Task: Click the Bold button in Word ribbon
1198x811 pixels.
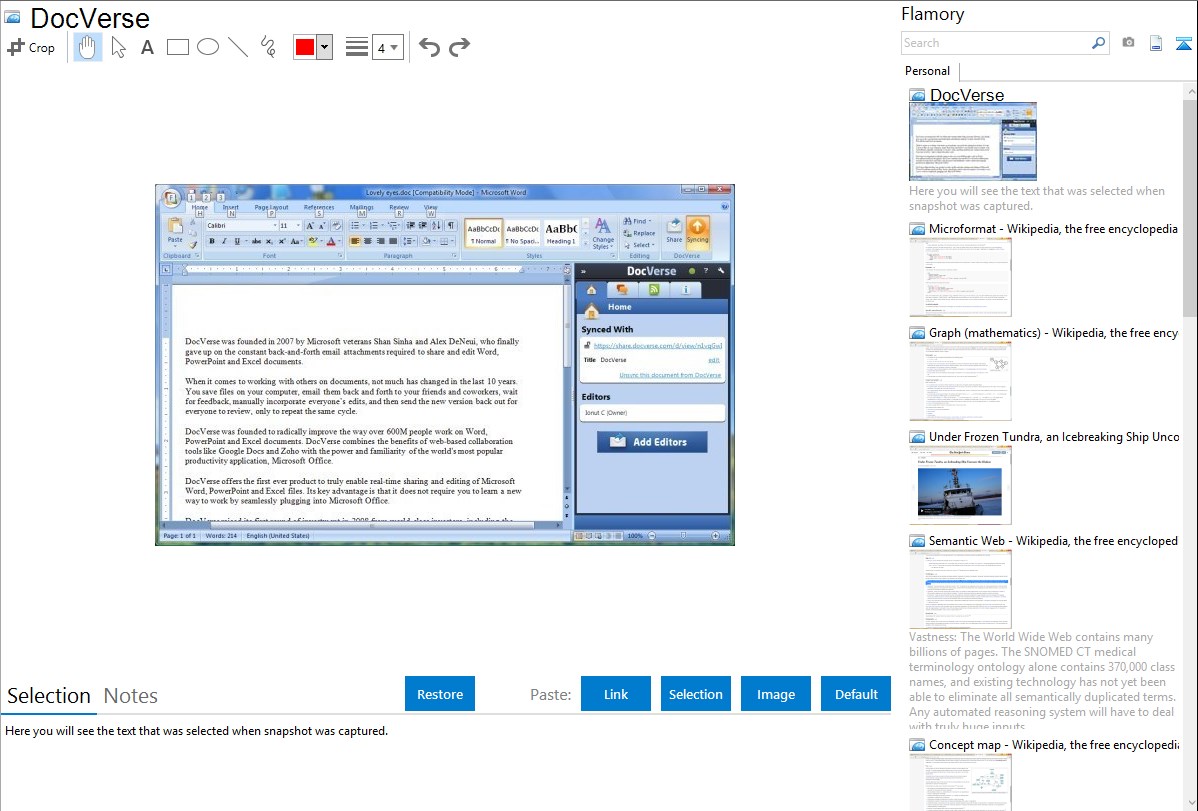Action: pyautogui.click(x=212, y=242)
